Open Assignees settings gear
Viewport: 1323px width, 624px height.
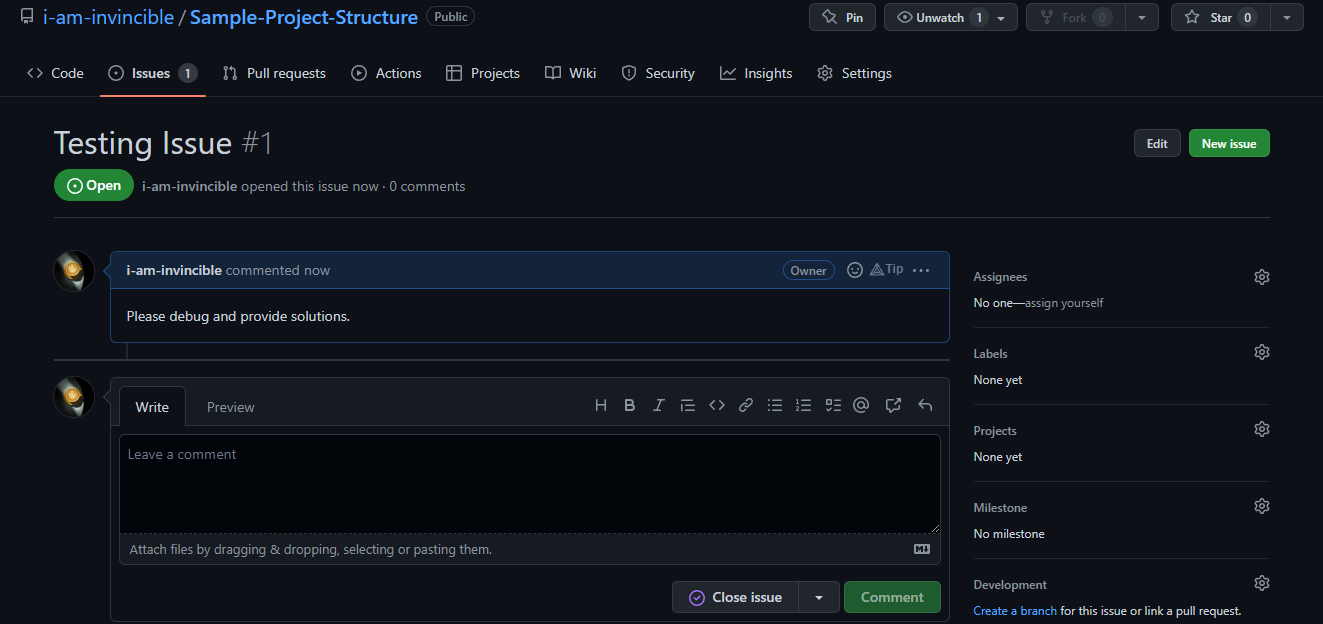[1262, 277]
